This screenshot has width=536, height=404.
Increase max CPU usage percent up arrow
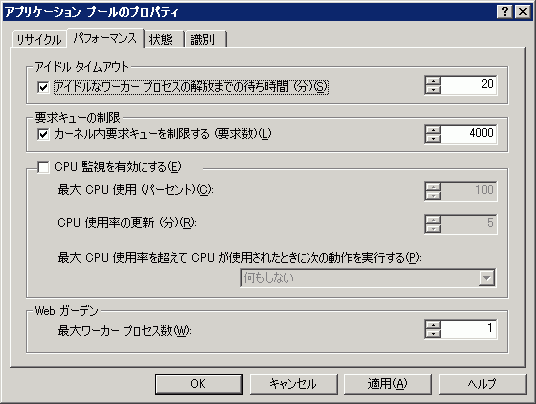point(433,187)
